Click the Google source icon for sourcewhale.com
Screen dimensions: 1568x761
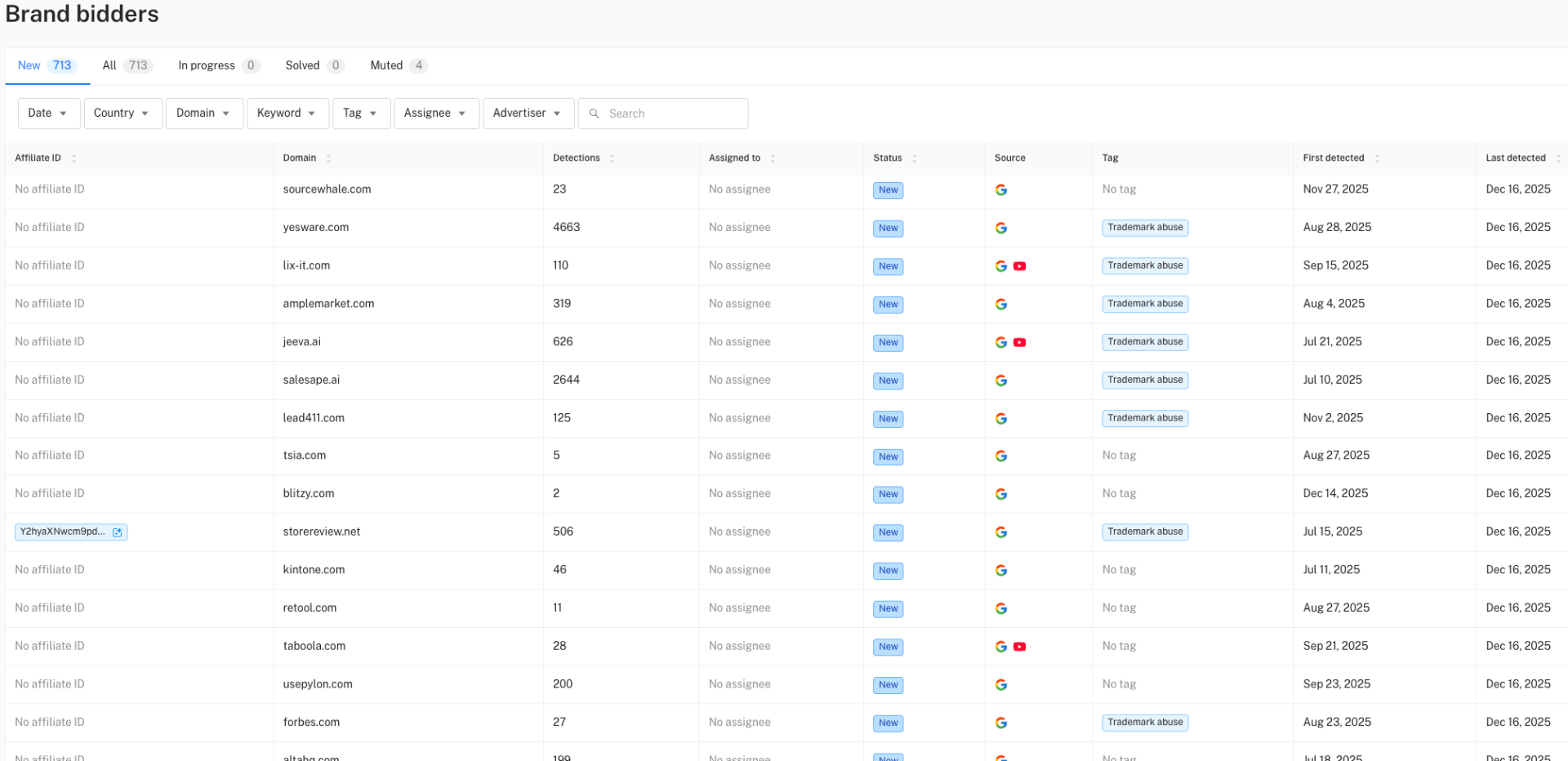pyautogui.click(x=1001, y=190)
